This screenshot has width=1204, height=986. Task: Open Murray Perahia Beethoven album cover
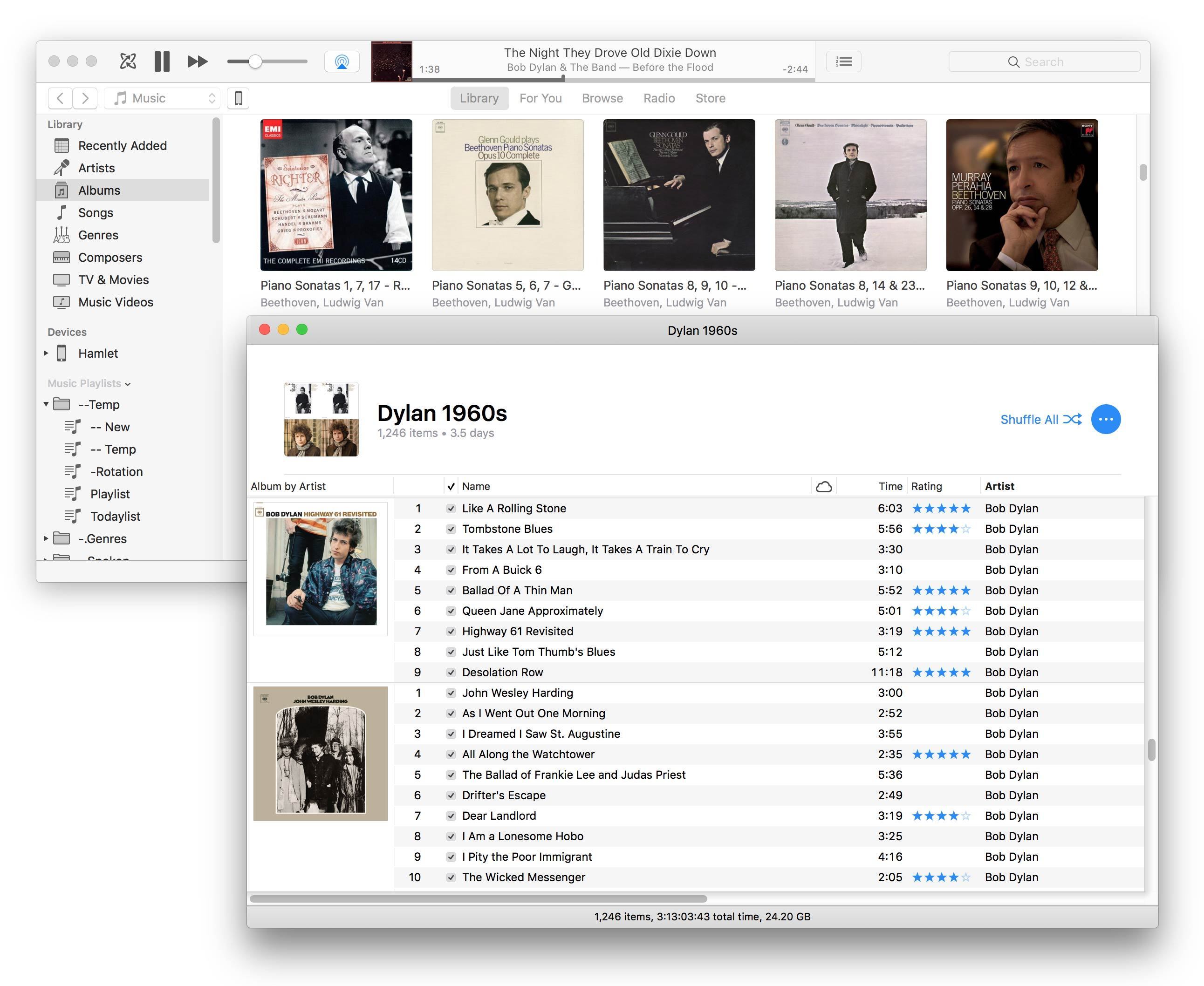click(x=1022, y=195)
